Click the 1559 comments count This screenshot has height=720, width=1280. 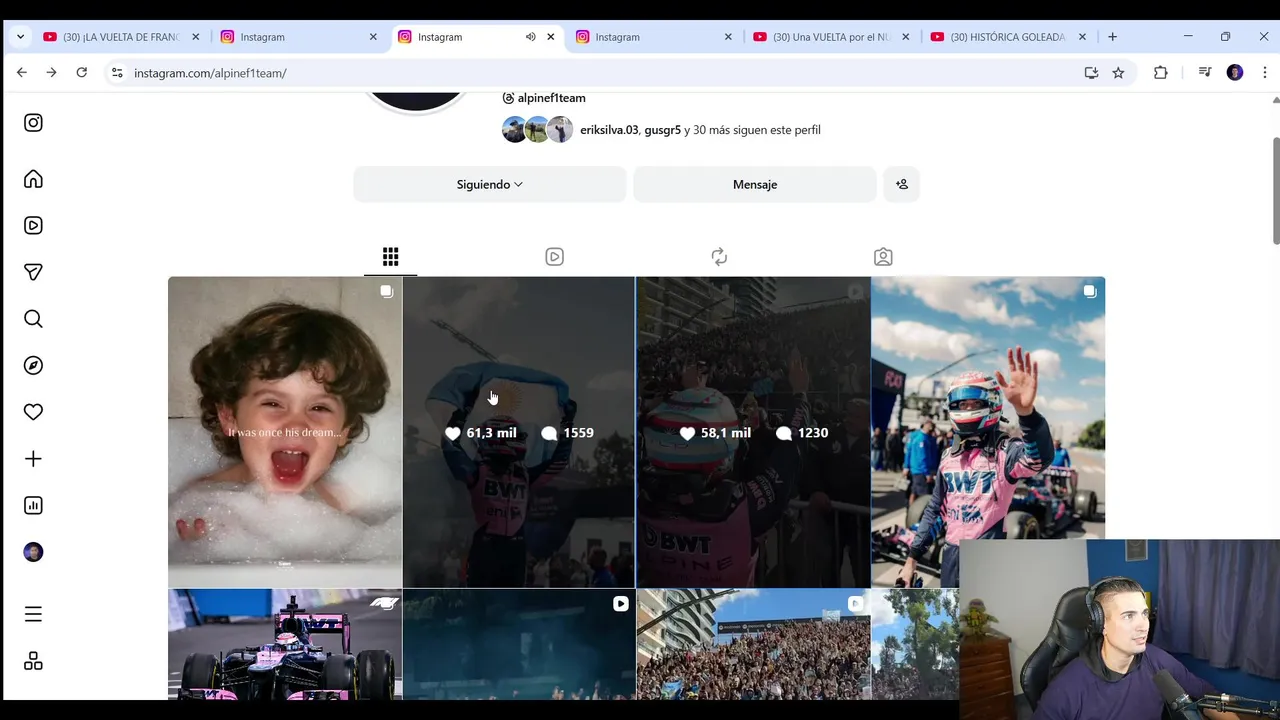coord(567,433)
